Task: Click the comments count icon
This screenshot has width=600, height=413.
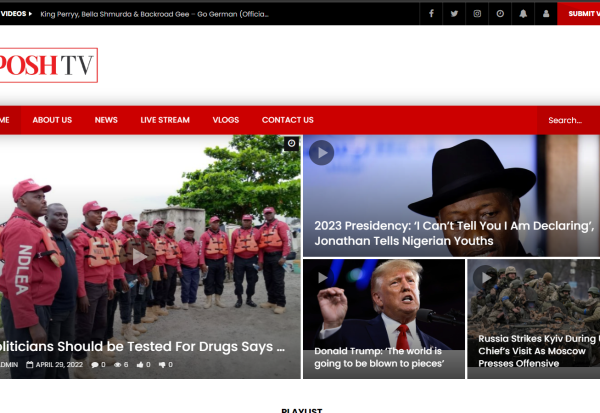Action: [95, 365]
